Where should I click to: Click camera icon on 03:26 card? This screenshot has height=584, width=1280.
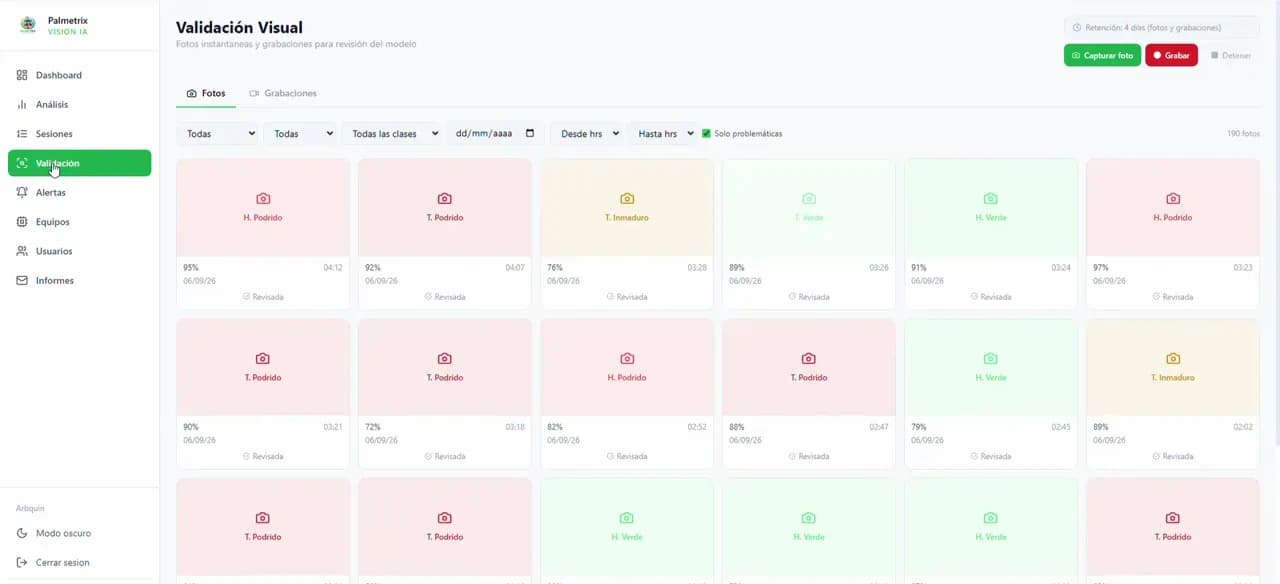click(809, 199)
